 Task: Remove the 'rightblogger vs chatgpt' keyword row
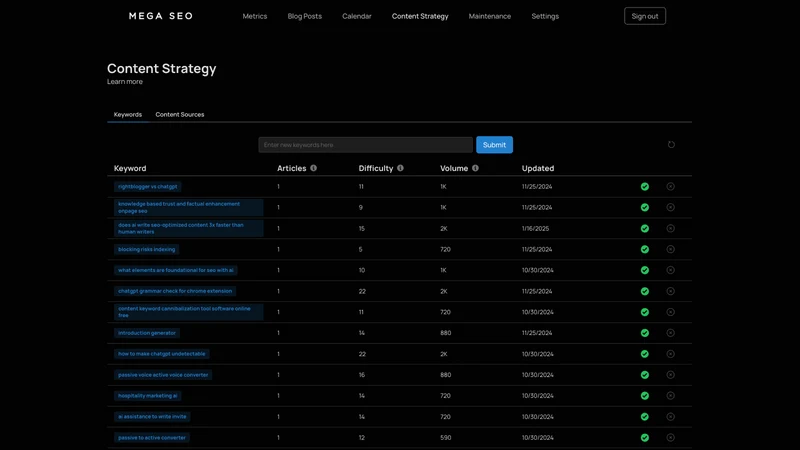point(670,187)
